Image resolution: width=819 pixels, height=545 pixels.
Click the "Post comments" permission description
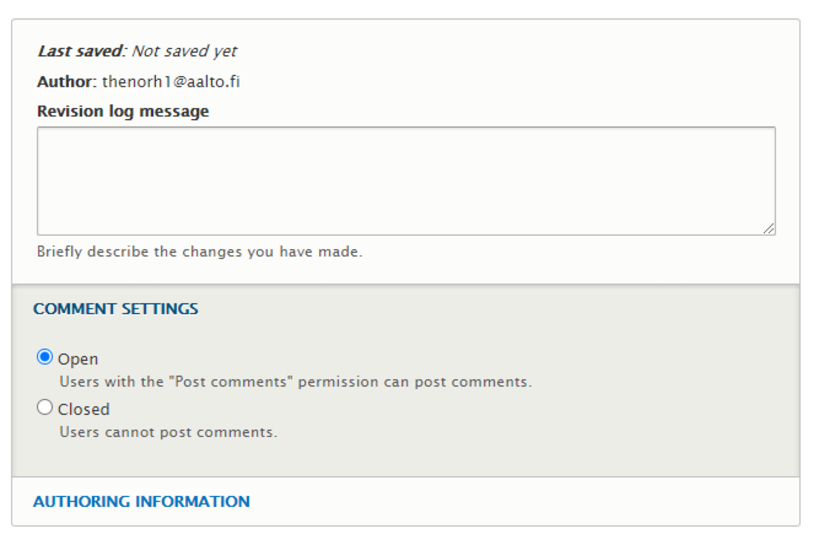click(x=295, y=382)
